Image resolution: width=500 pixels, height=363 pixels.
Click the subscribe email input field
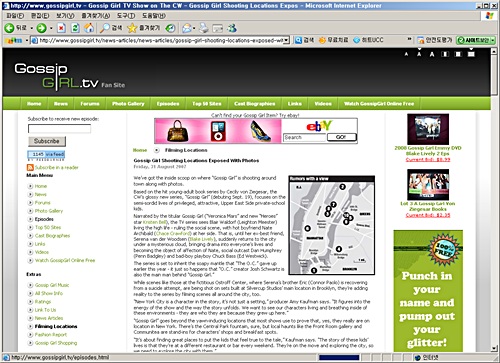click(x=59, y=129)
